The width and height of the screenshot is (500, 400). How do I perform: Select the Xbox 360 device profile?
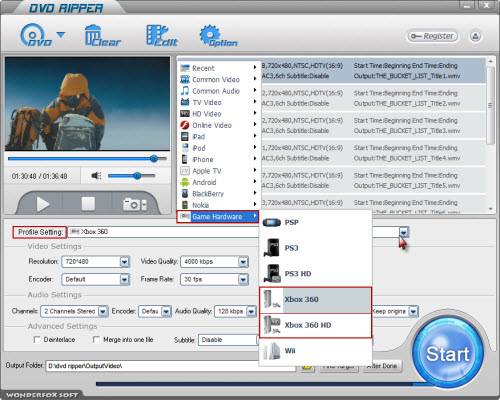click(315, 300)
